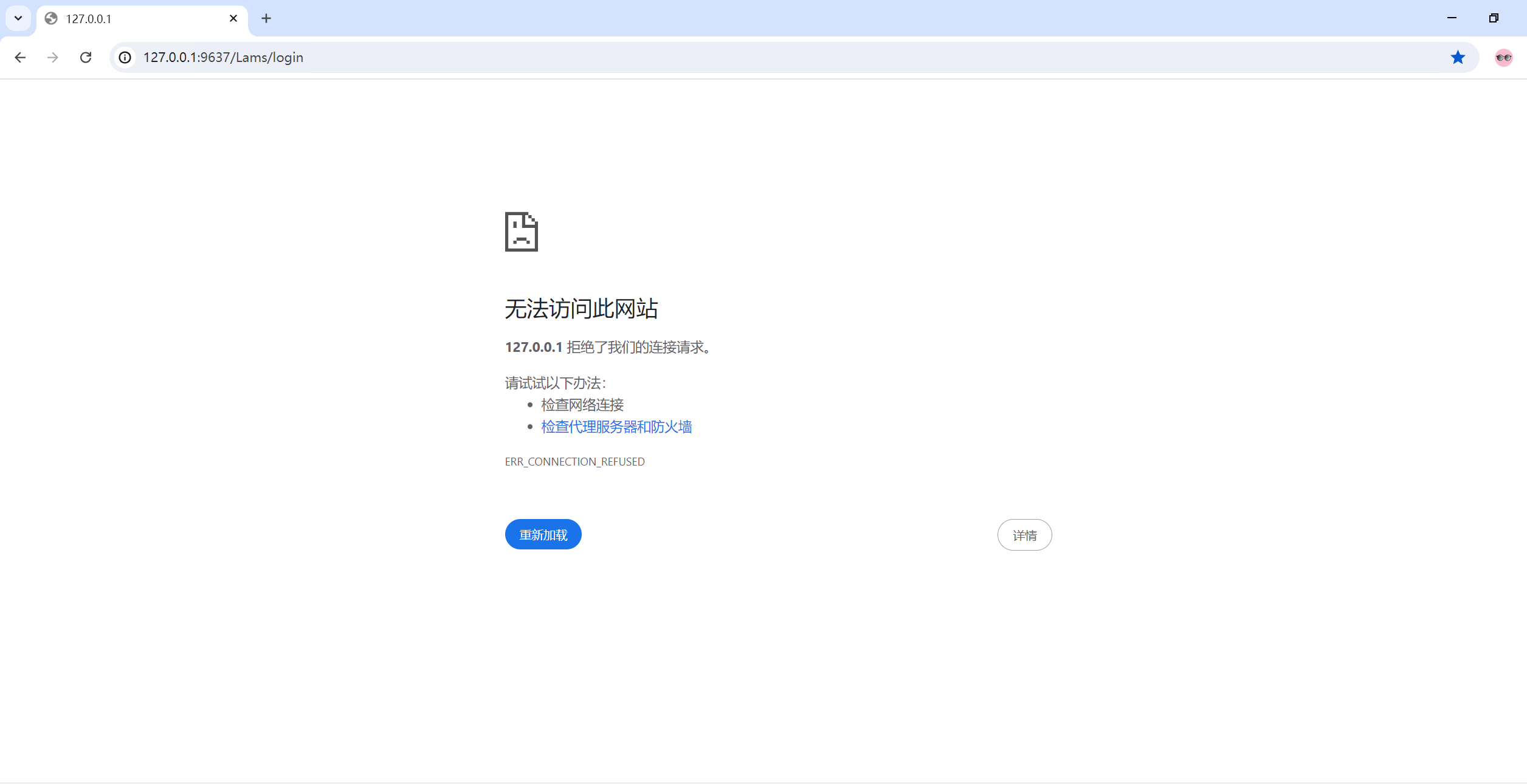Image resolution: width=1527 pixels, height=784 pixels.
Task: Open site information icon in address bar
Action: click(x=125, y=57)
